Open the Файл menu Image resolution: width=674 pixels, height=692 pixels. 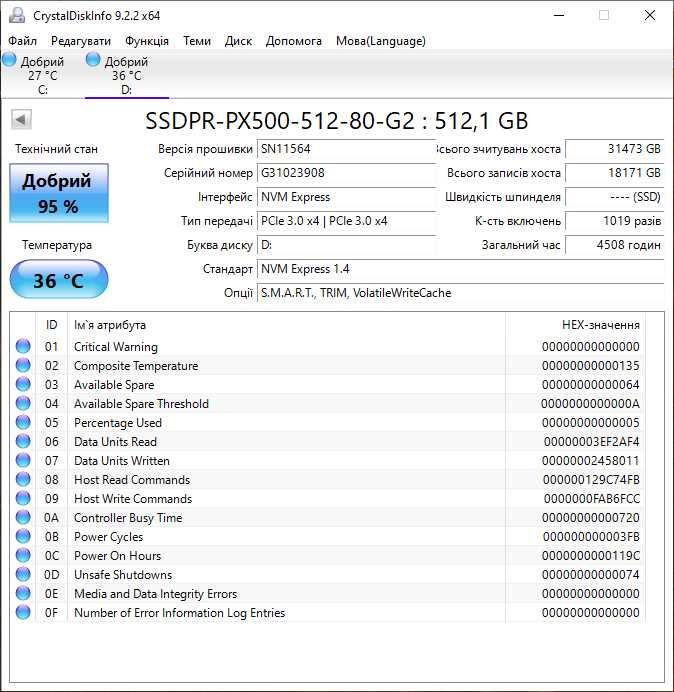[x=23, y=41]
